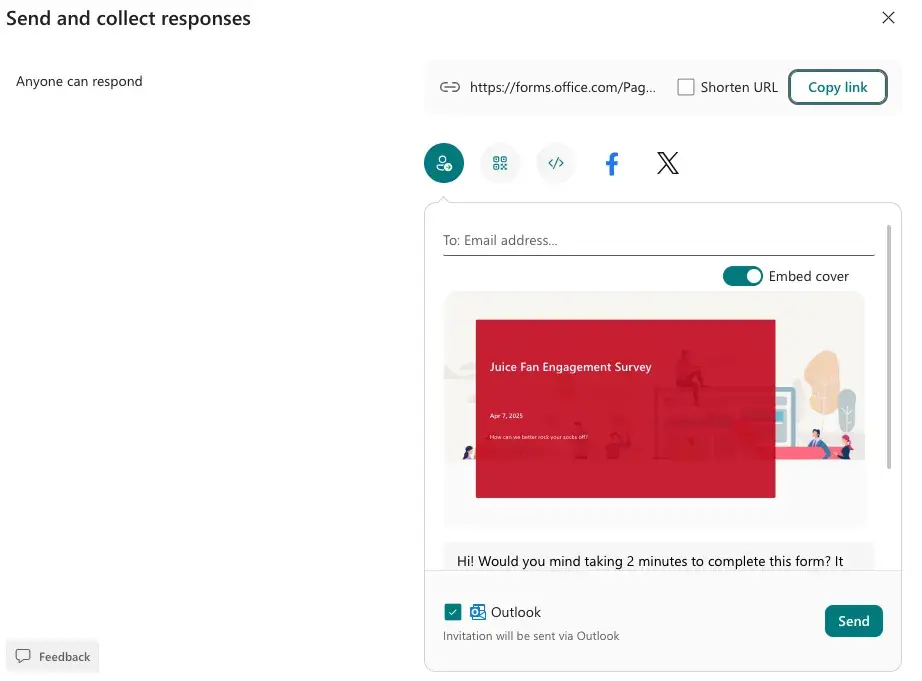Image resolution: width=922 pixels, height=681 pixels.
Task: Open the QR code sharing option
Action: [500, 162]
